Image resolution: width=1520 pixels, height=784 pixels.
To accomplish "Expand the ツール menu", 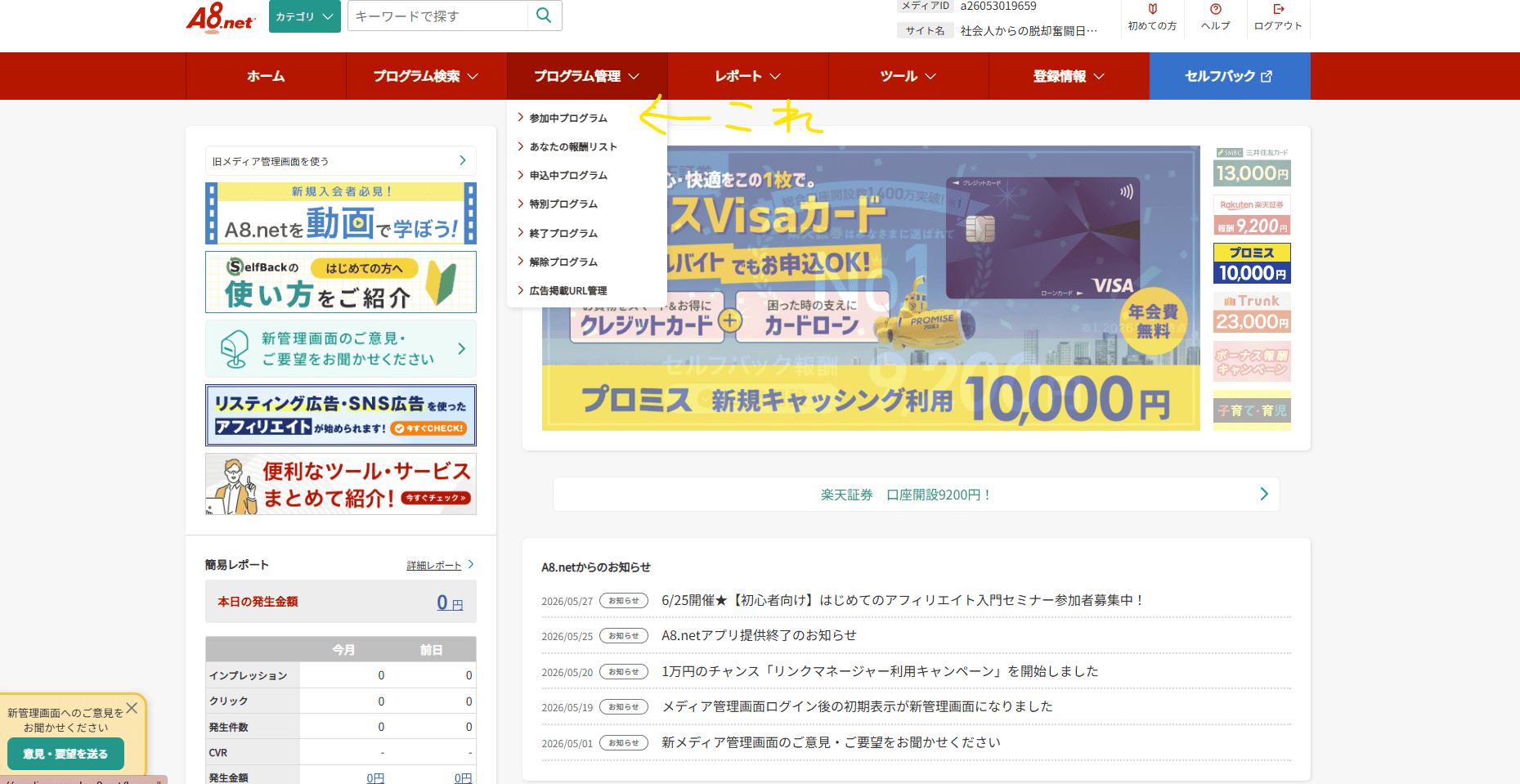I will point(908,76).
